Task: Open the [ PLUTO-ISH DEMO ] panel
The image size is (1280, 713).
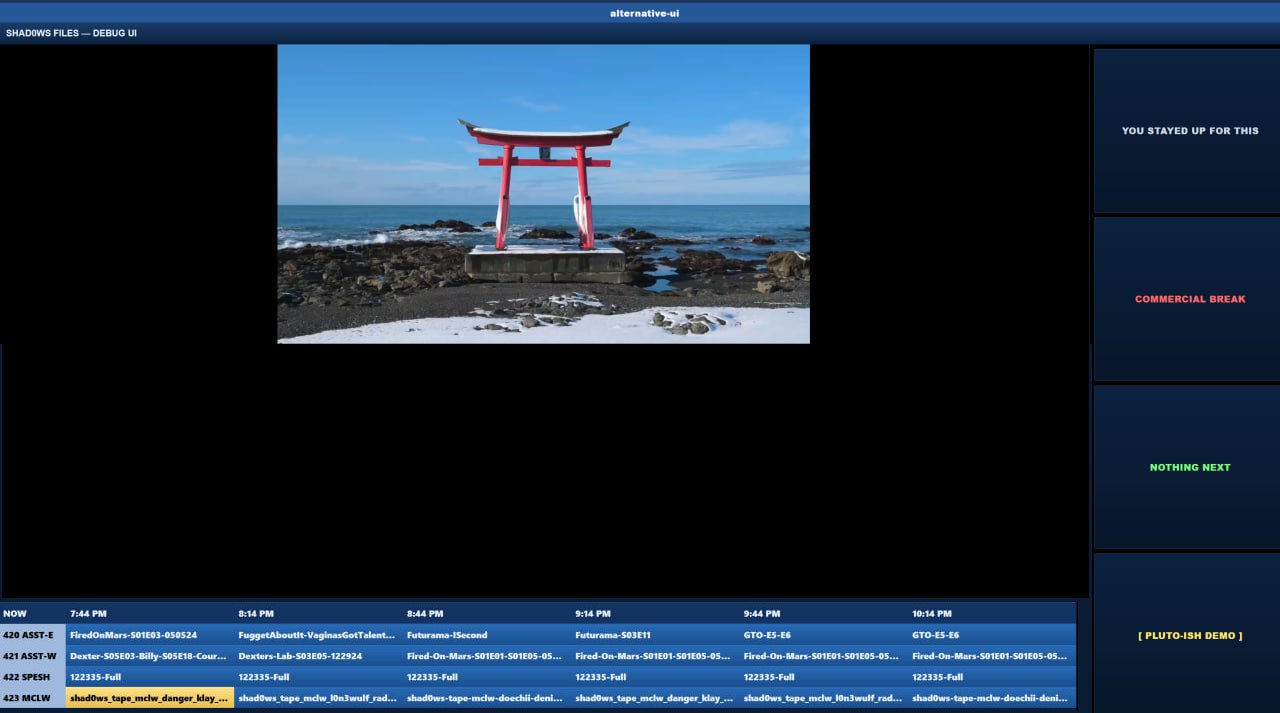Action: click(1189, 635)
